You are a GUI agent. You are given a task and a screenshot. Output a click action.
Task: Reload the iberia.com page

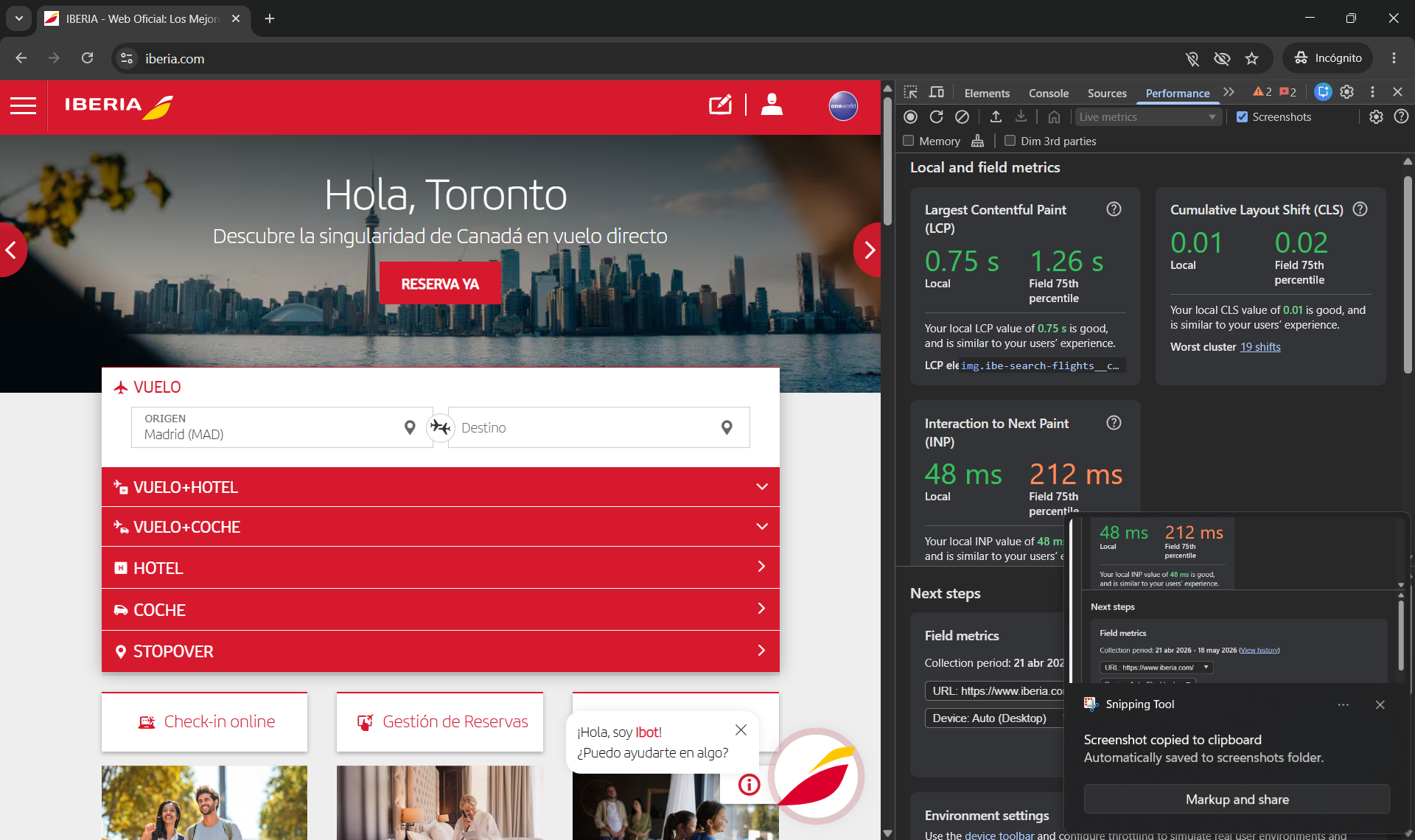pos(87,58)
